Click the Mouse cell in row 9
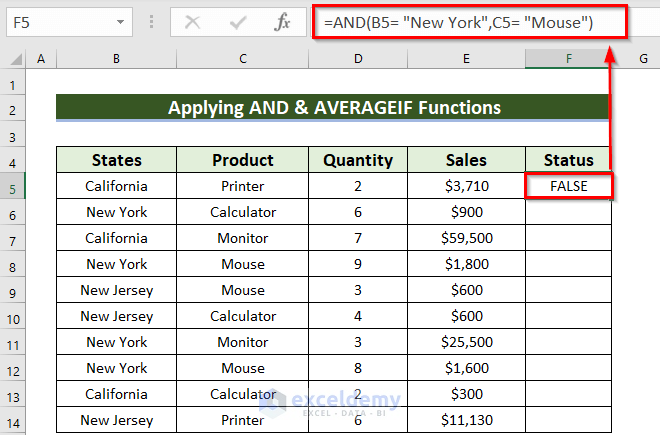Screen dimensions: 660x435 coord(243,290)
